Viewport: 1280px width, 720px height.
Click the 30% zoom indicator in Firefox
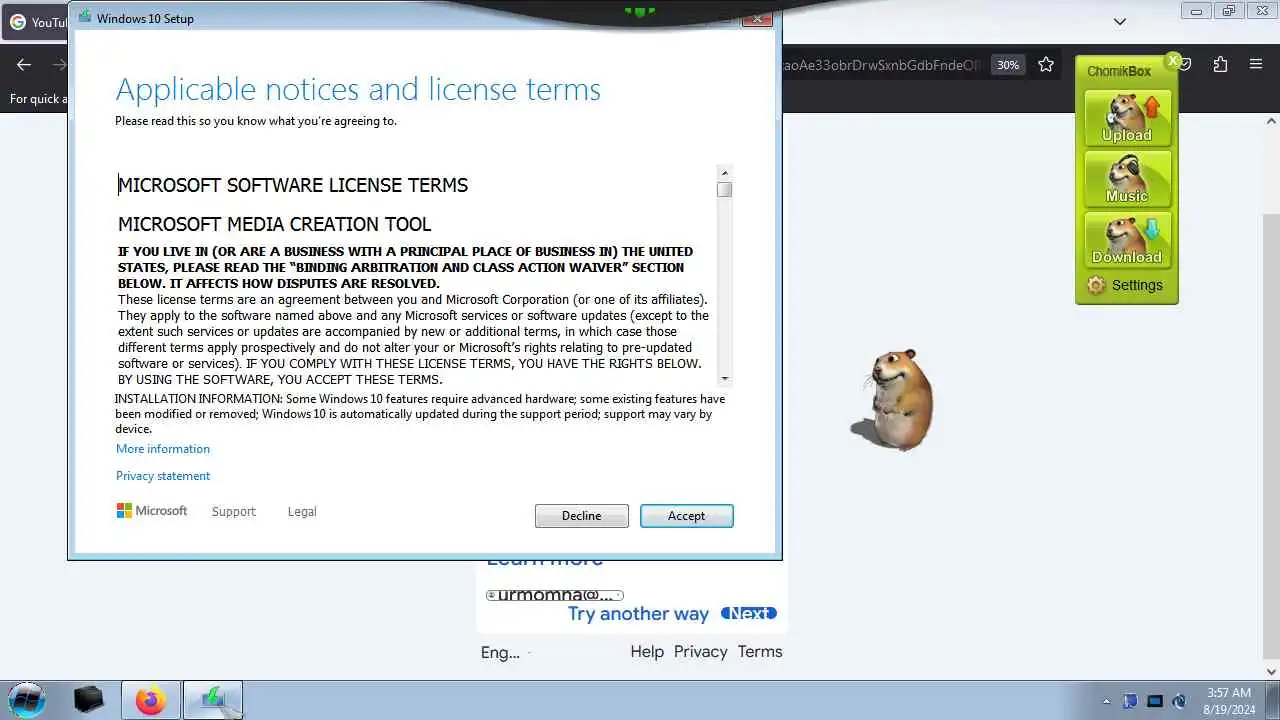pos(1008,65)
